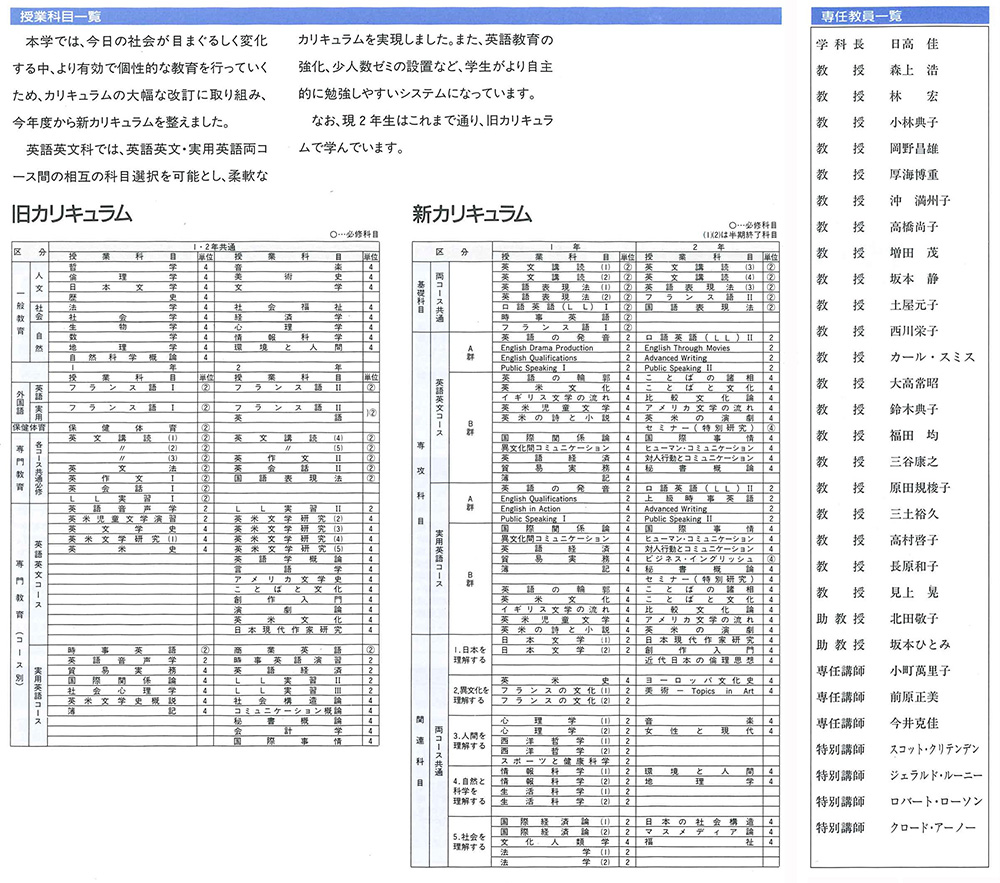This screenshot has width=1000, height=883.
Task: Click the name 坂本 静
Action: 914,279
